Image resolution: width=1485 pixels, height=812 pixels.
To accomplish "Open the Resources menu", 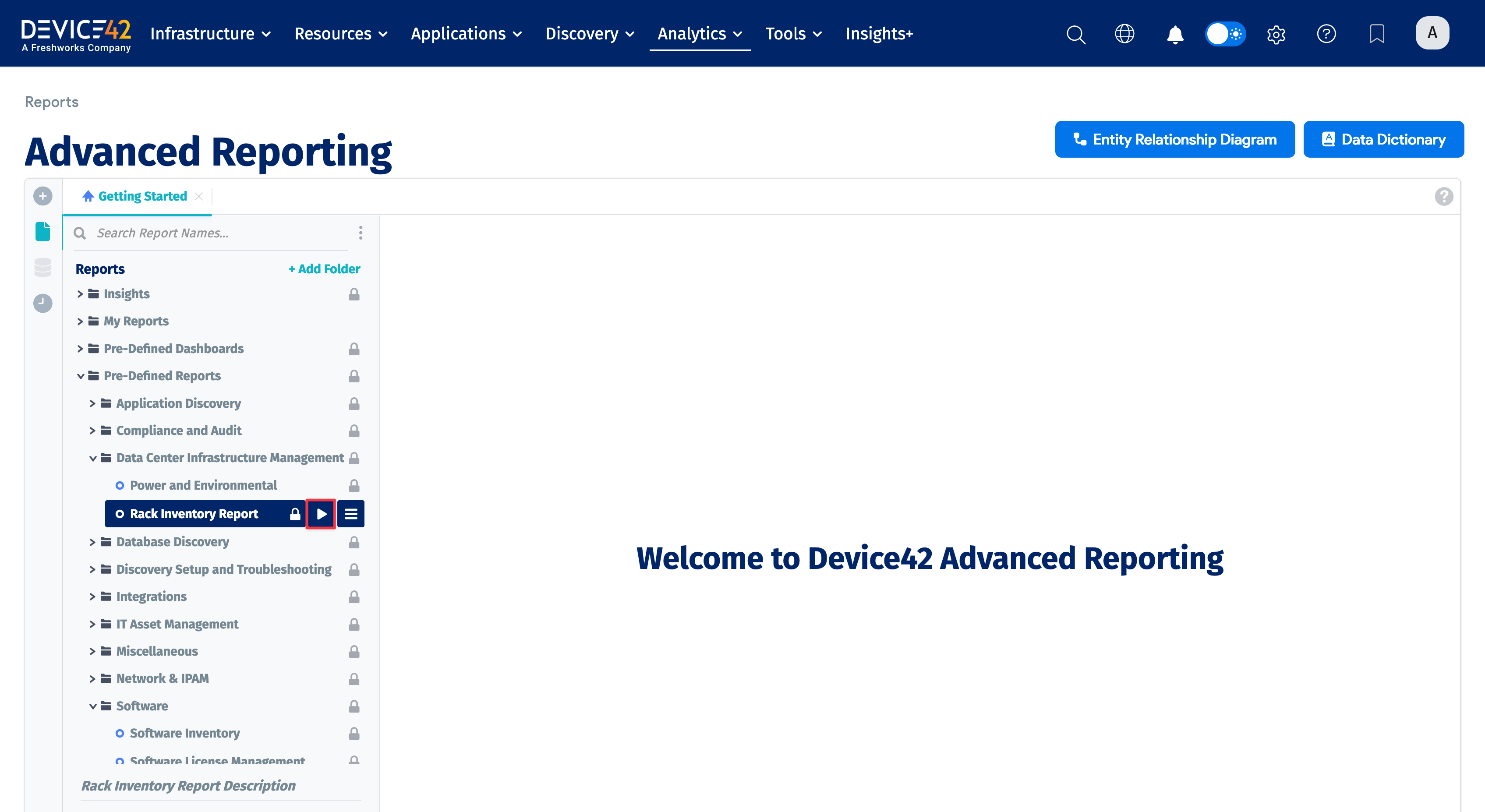I will pos(341,34).
